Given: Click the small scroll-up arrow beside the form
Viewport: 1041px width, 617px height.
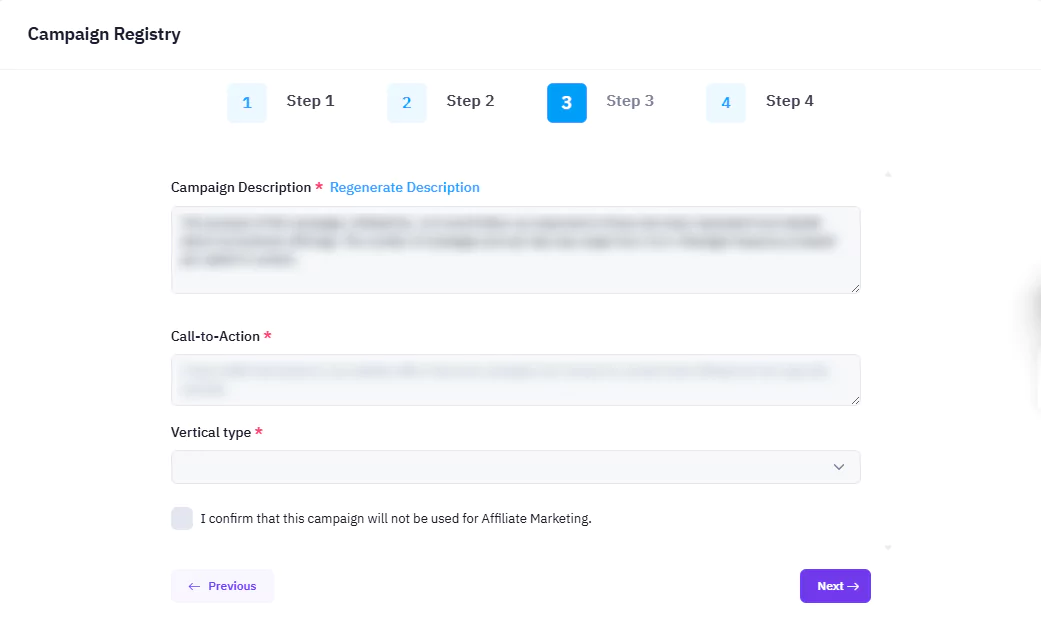Looking at the screenshot, I should click(x=888, y=175).
